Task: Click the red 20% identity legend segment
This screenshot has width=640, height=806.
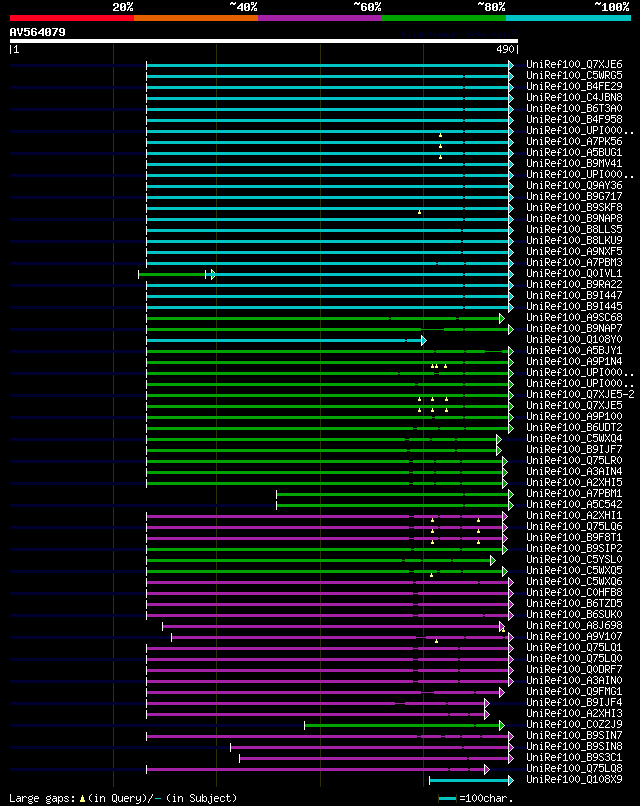Action: tap(71, 18)
